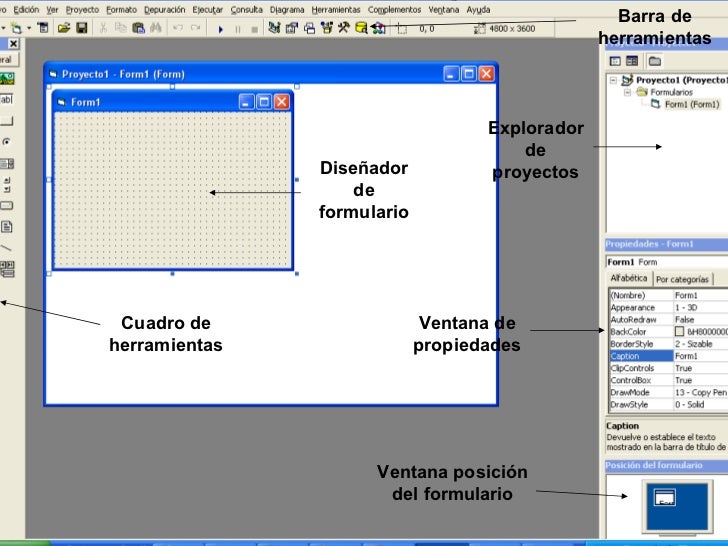The height and width of the screenshot is (546, 728).
Task: Select Form1 (Form1) in the project tree
Action: coord(692,104)
